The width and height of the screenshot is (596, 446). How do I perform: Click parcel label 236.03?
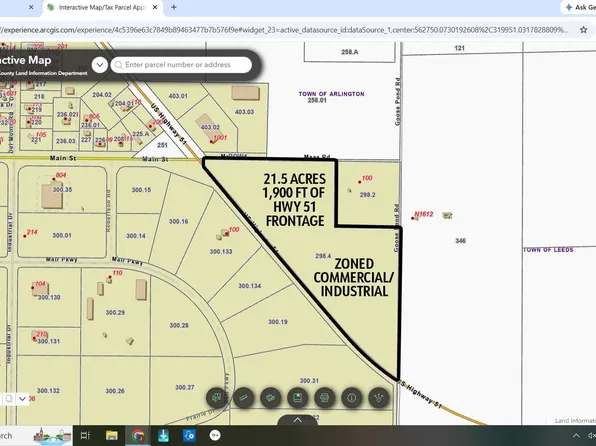pyautogui.click(x=66, y=141)
